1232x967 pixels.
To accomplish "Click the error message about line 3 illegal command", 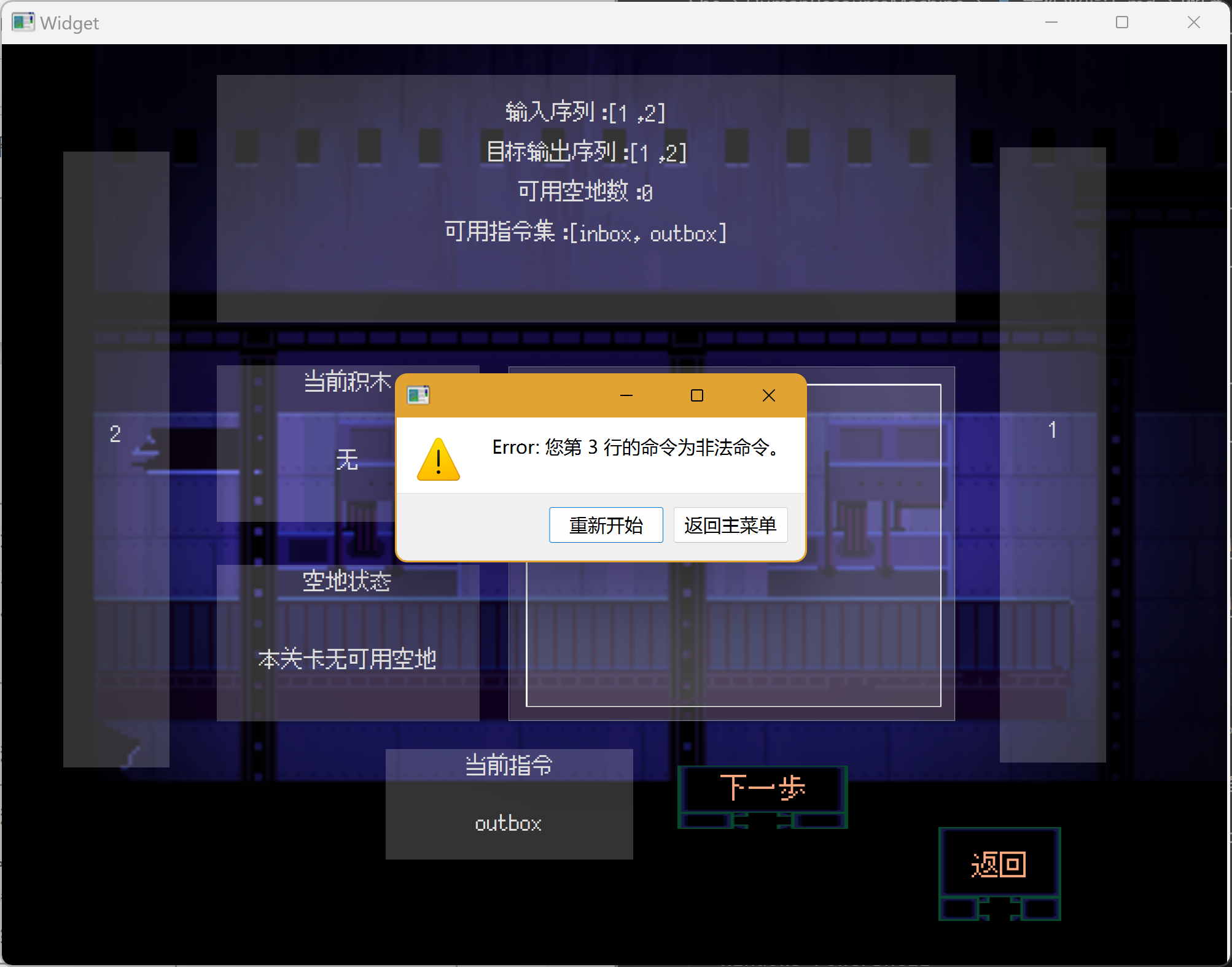I will [x=636, y=448].
